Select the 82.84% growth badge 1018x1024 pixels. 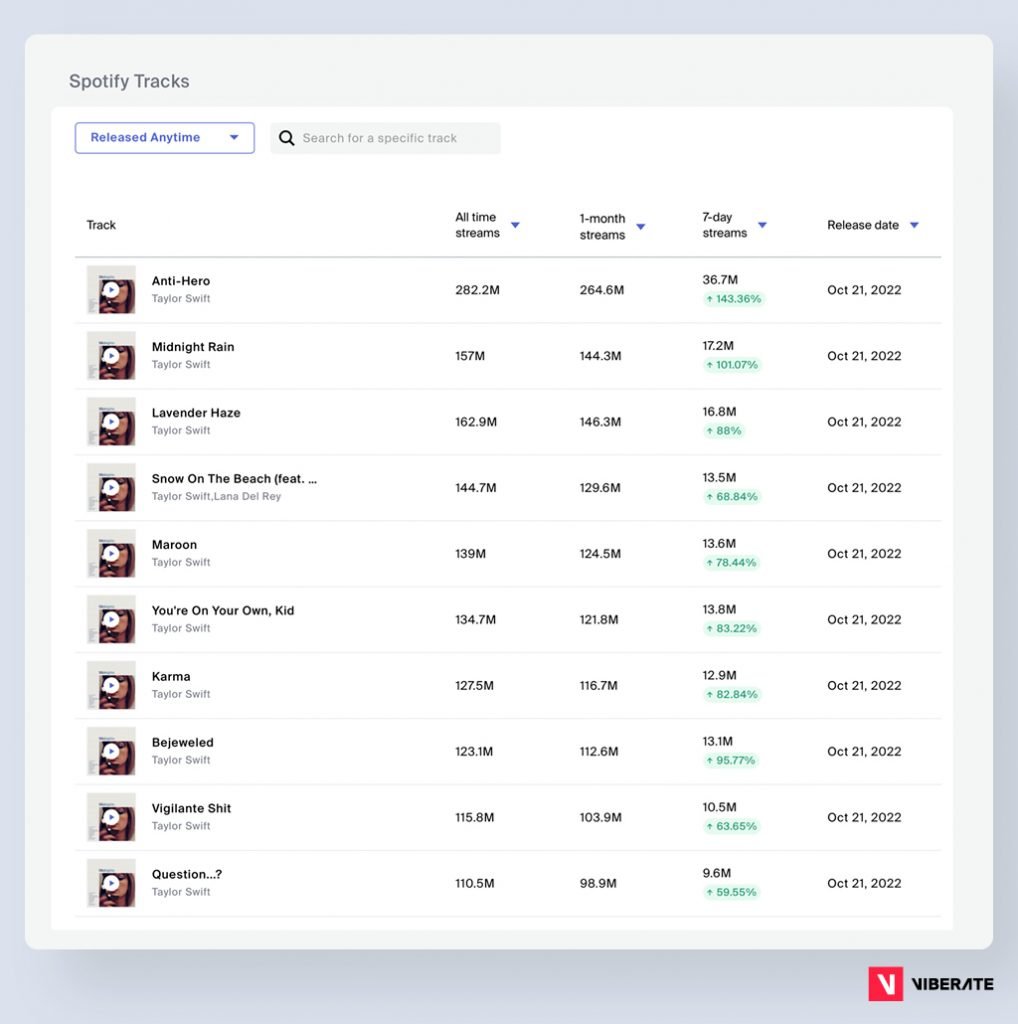[x=732, y=695]
